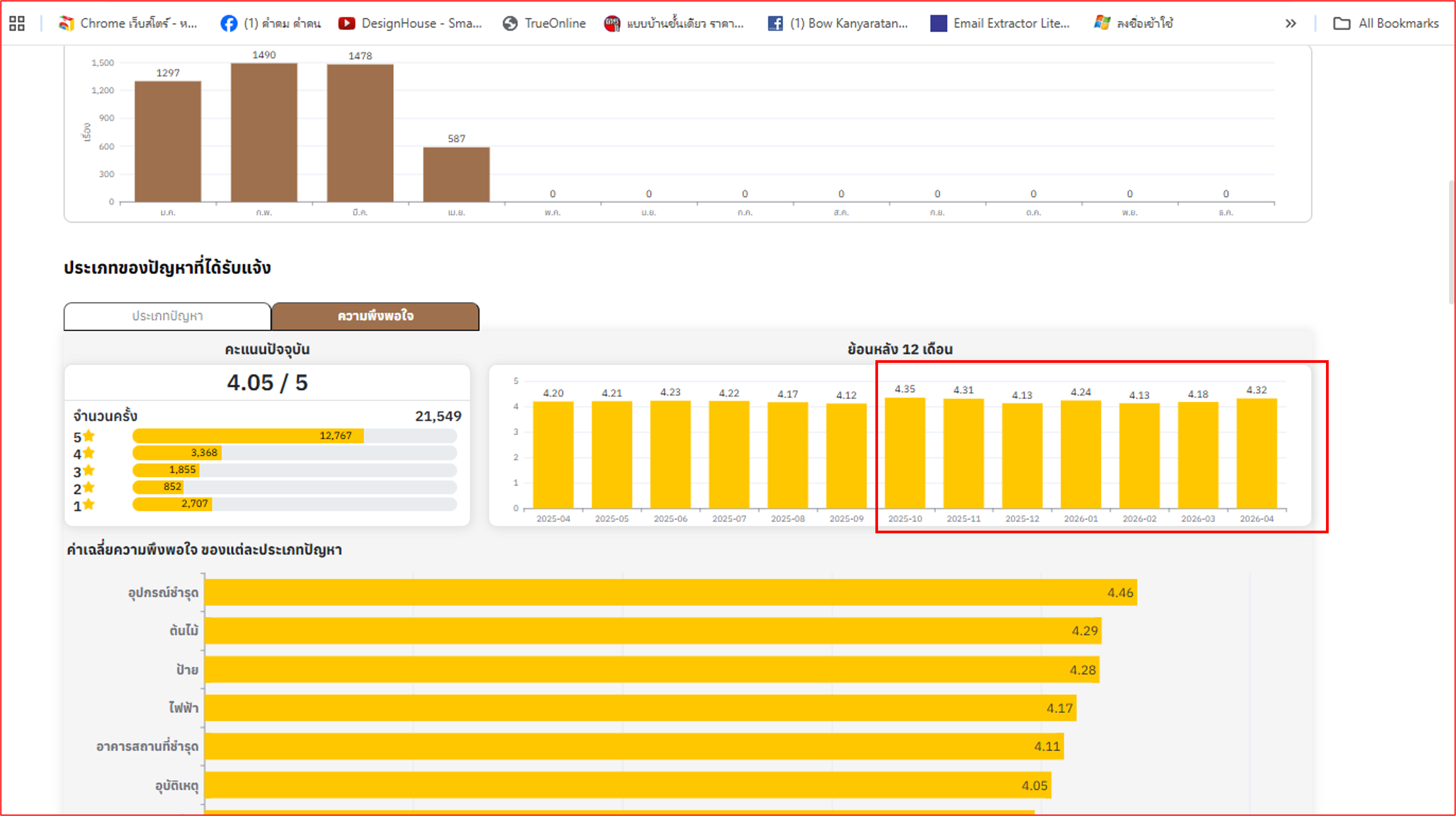Click the อุปกรณ์ชำรุด bar labeled 4.46
This screenshot has height=816, width=1456.
[671, 592]
